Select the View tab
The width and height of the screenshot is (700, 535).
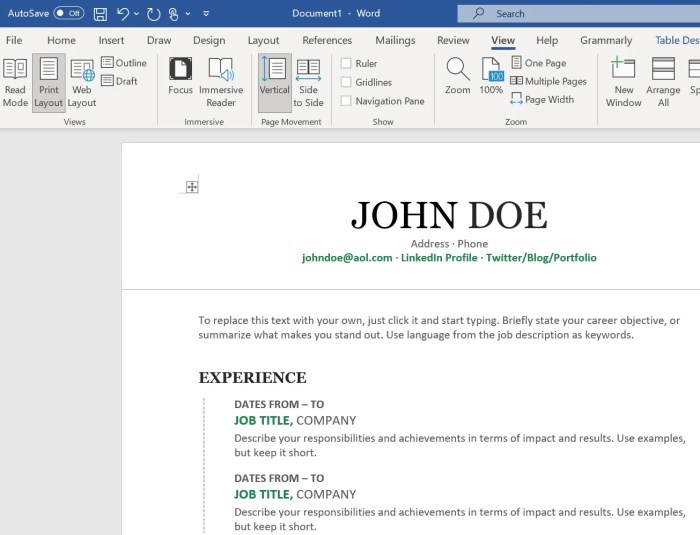click(503, 40)
